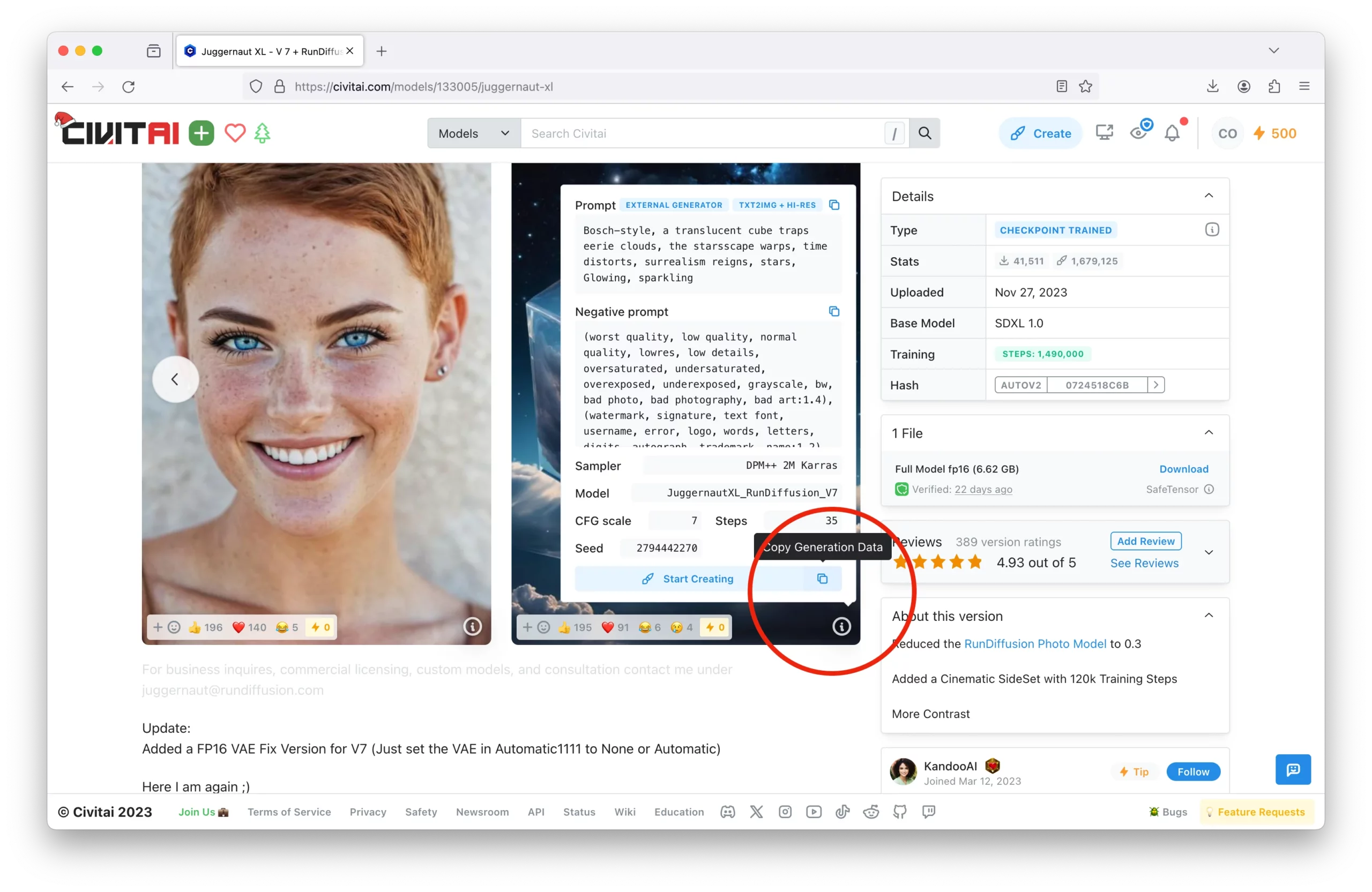The image size is (1372, 892).
Task: Click the search magnifier button
Action: pos(924,134)
